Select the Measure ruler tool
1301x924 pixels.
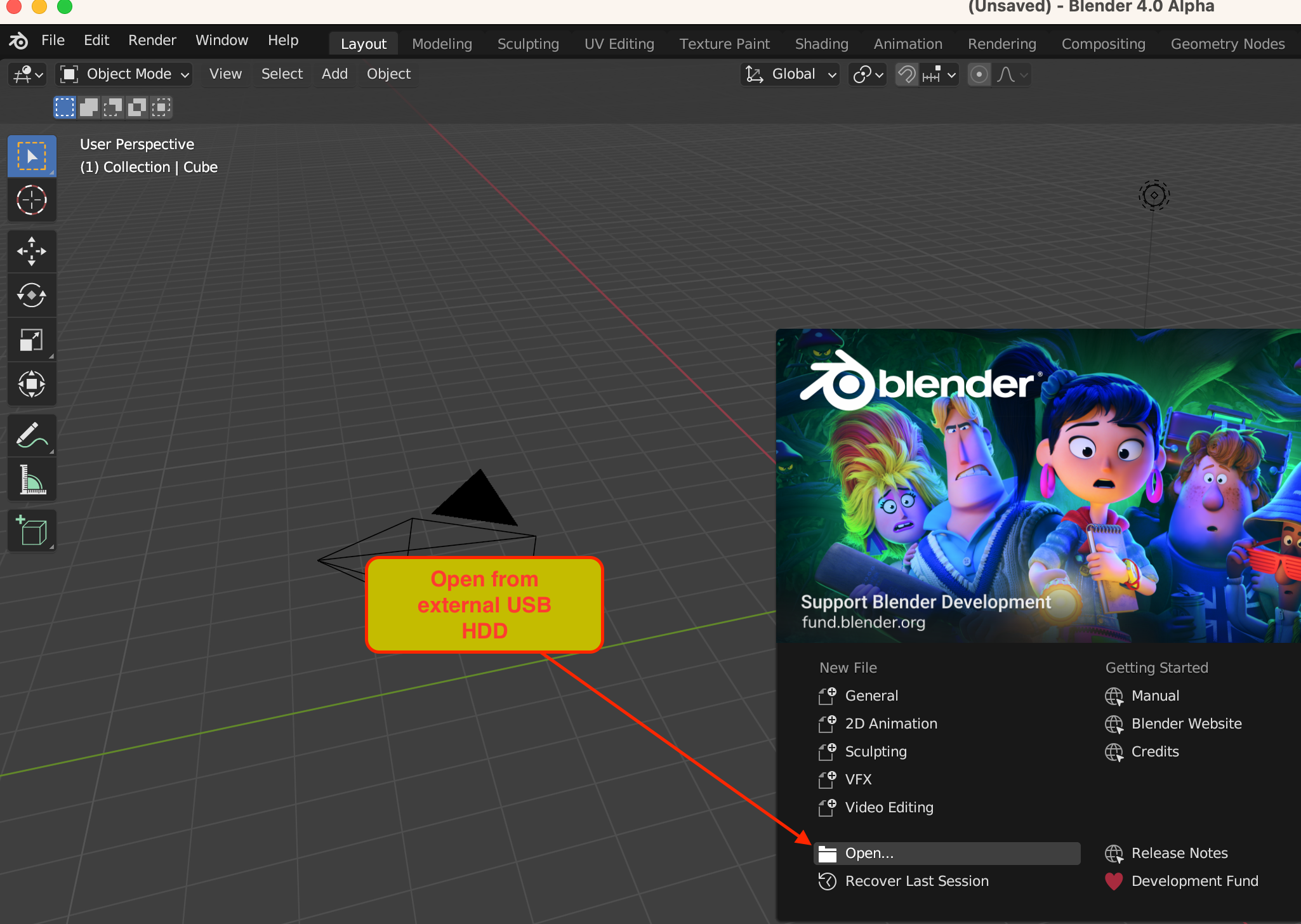31,480
